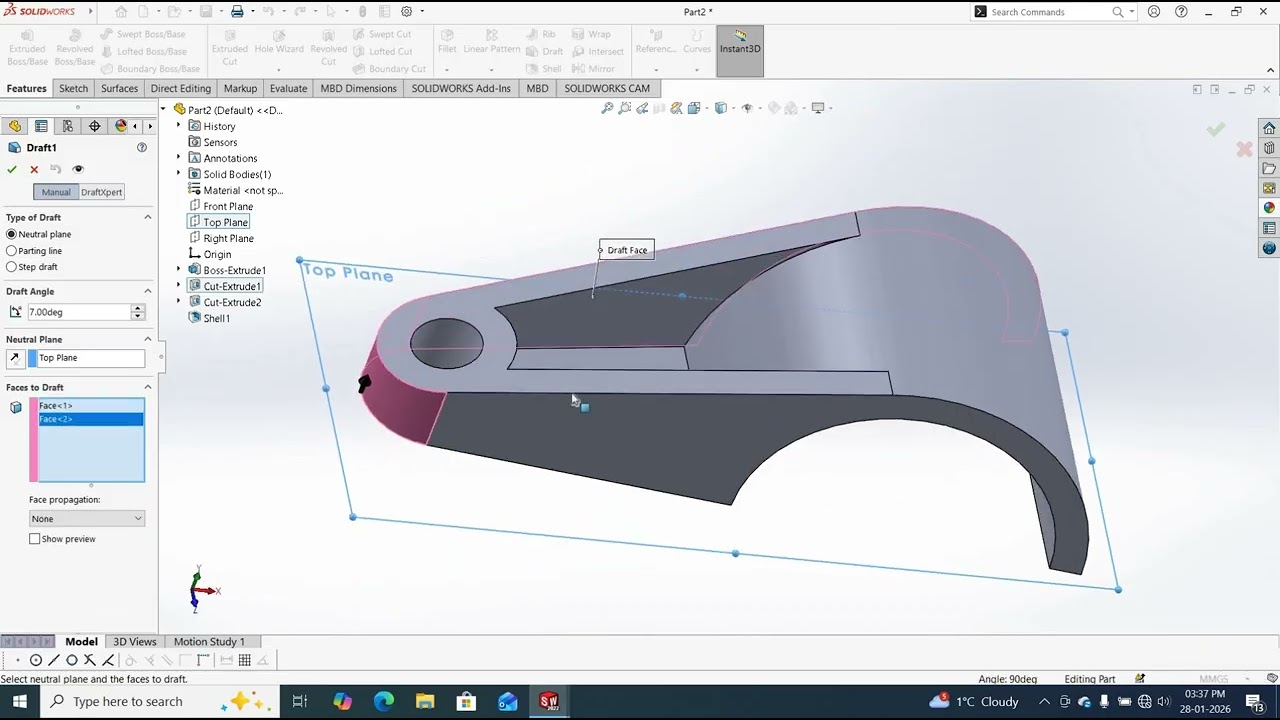Screen dimensions: 1280x720
Task: Click the viewport green confirm checkmark
Action: (1216, 129)
